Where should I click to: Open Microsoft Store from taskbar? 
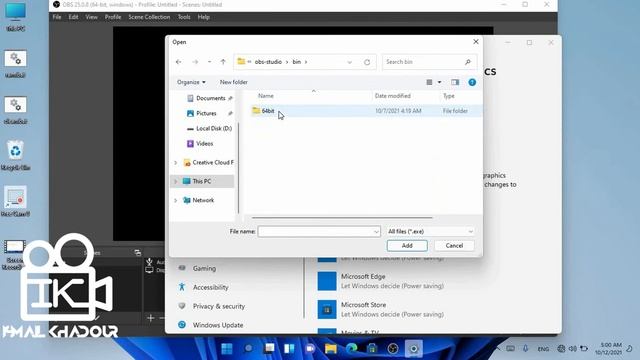372,349
